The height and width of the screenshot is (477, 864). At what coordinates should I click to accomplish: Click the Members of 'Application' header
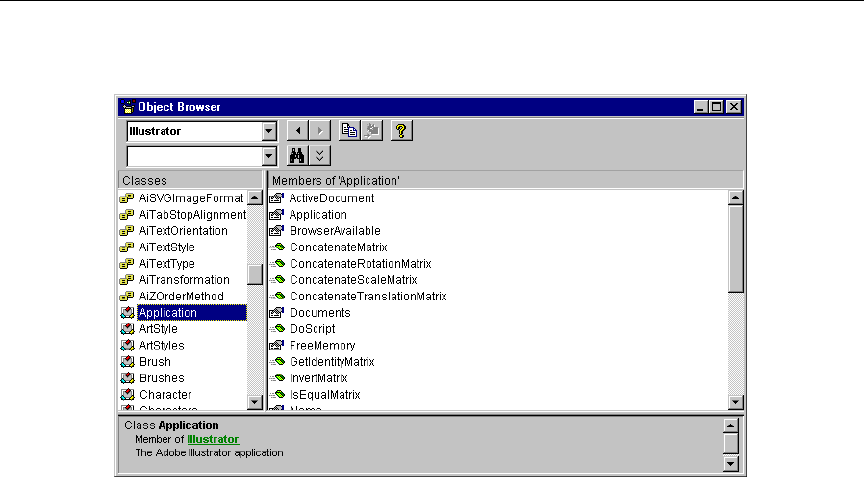[x=505, y=181]
